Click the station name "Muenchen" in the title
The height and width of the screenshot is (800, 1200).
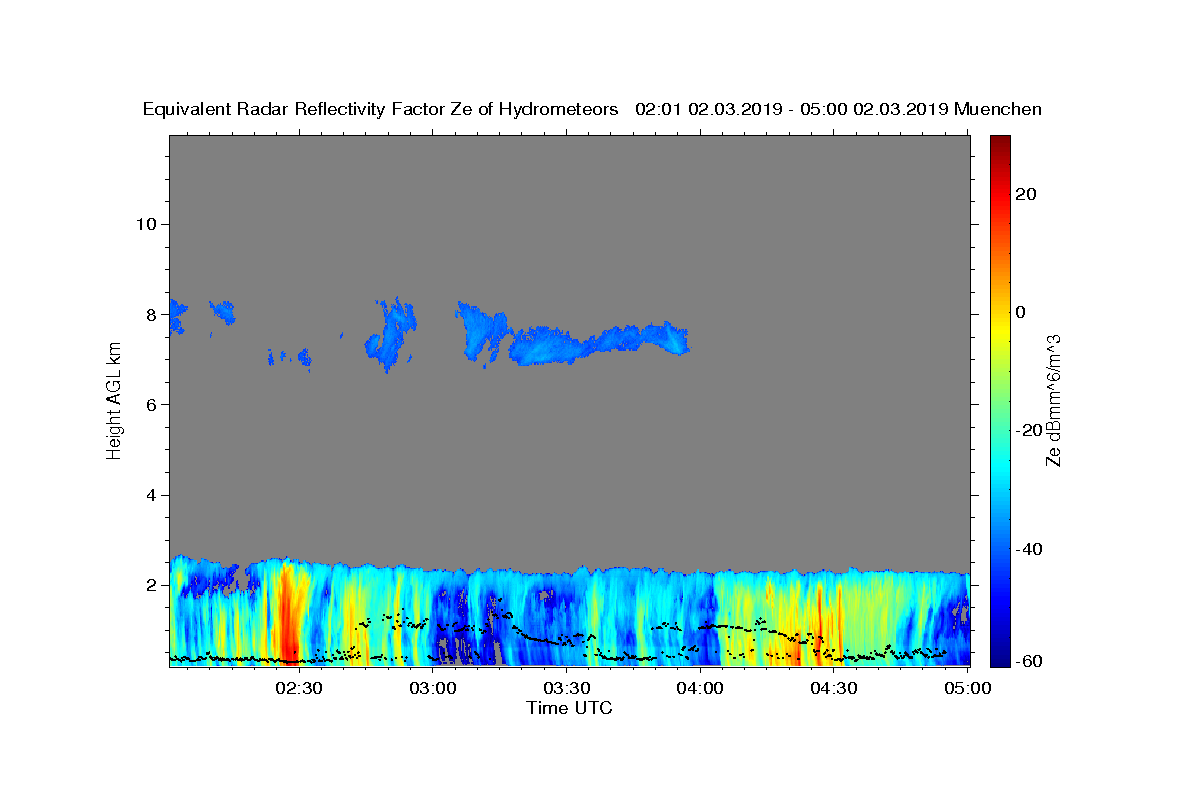(998, 109)
